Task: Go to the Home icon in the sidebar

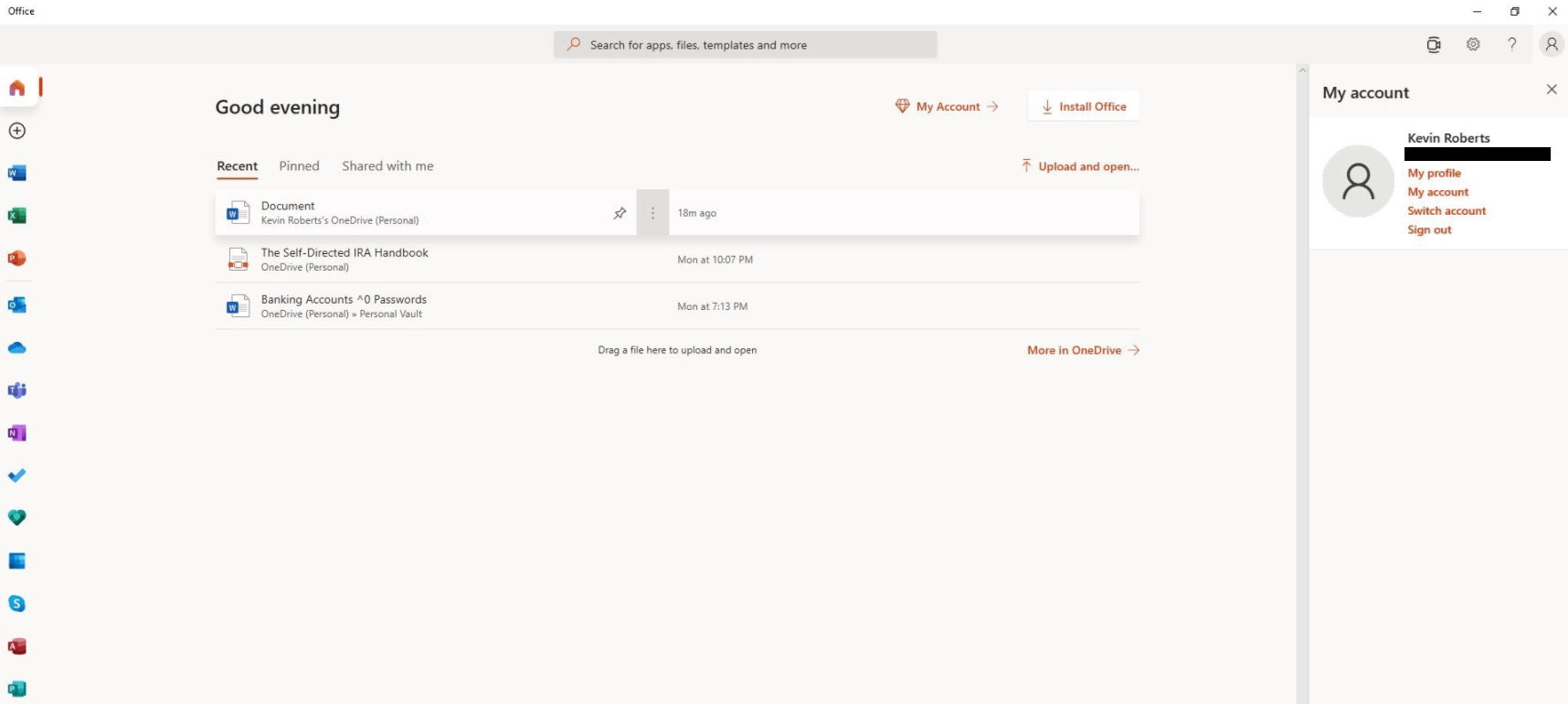Action: [17, 88]
